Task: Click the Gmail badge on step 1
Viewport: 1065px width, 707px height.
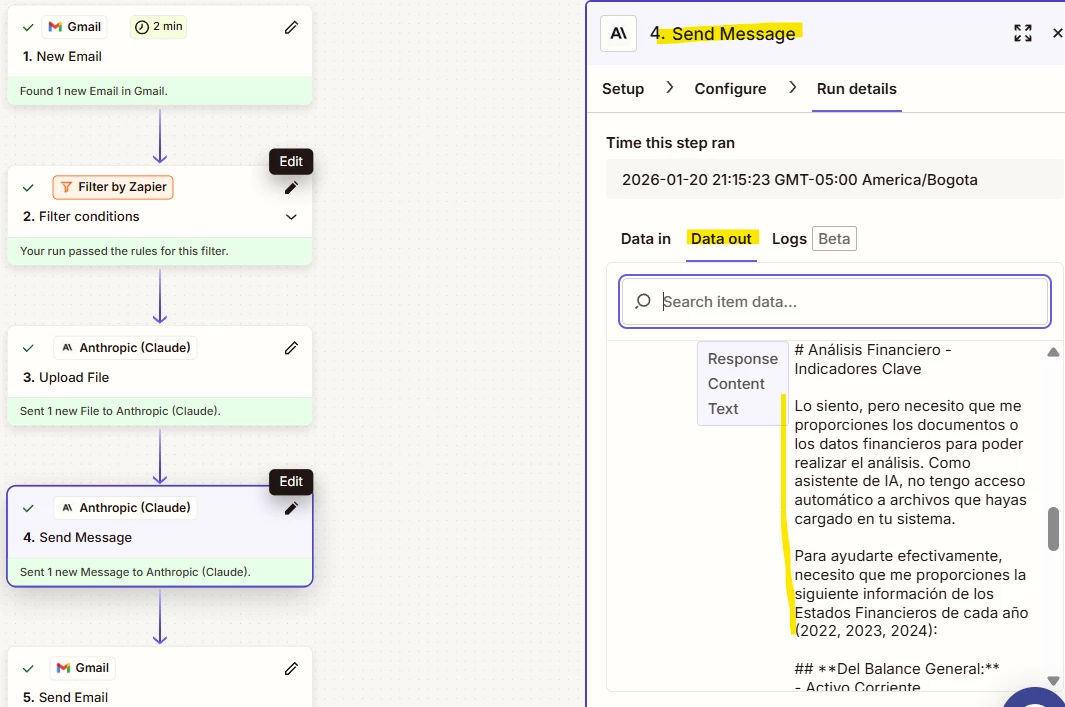Action: coord(75,26)
